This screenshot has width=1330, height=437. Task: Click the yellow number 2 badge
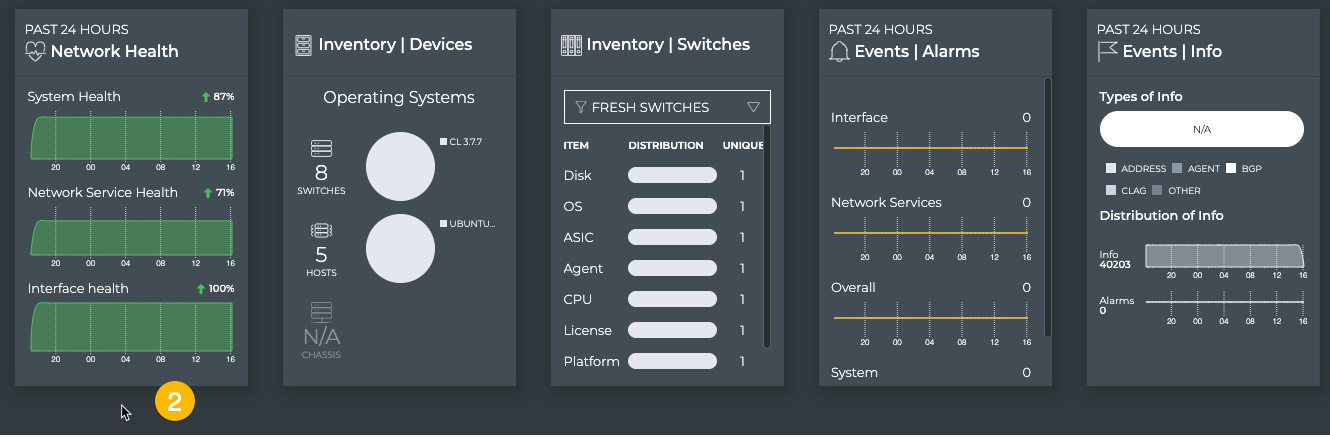point(175,402)
